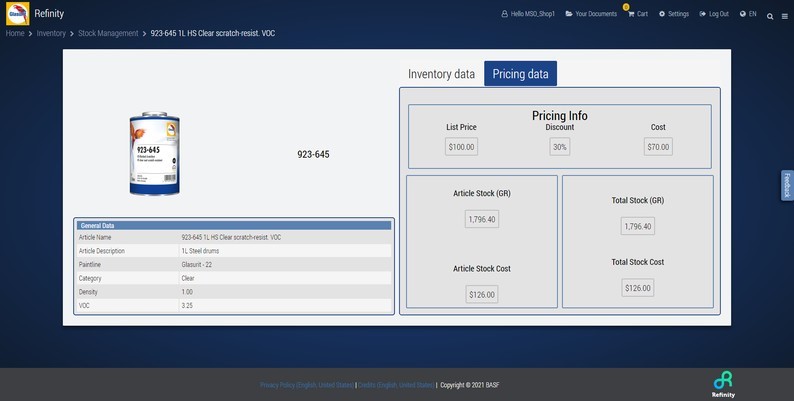Click the 923-645 product code label
This screenshot has width=794, height=401.
[313, 154]
